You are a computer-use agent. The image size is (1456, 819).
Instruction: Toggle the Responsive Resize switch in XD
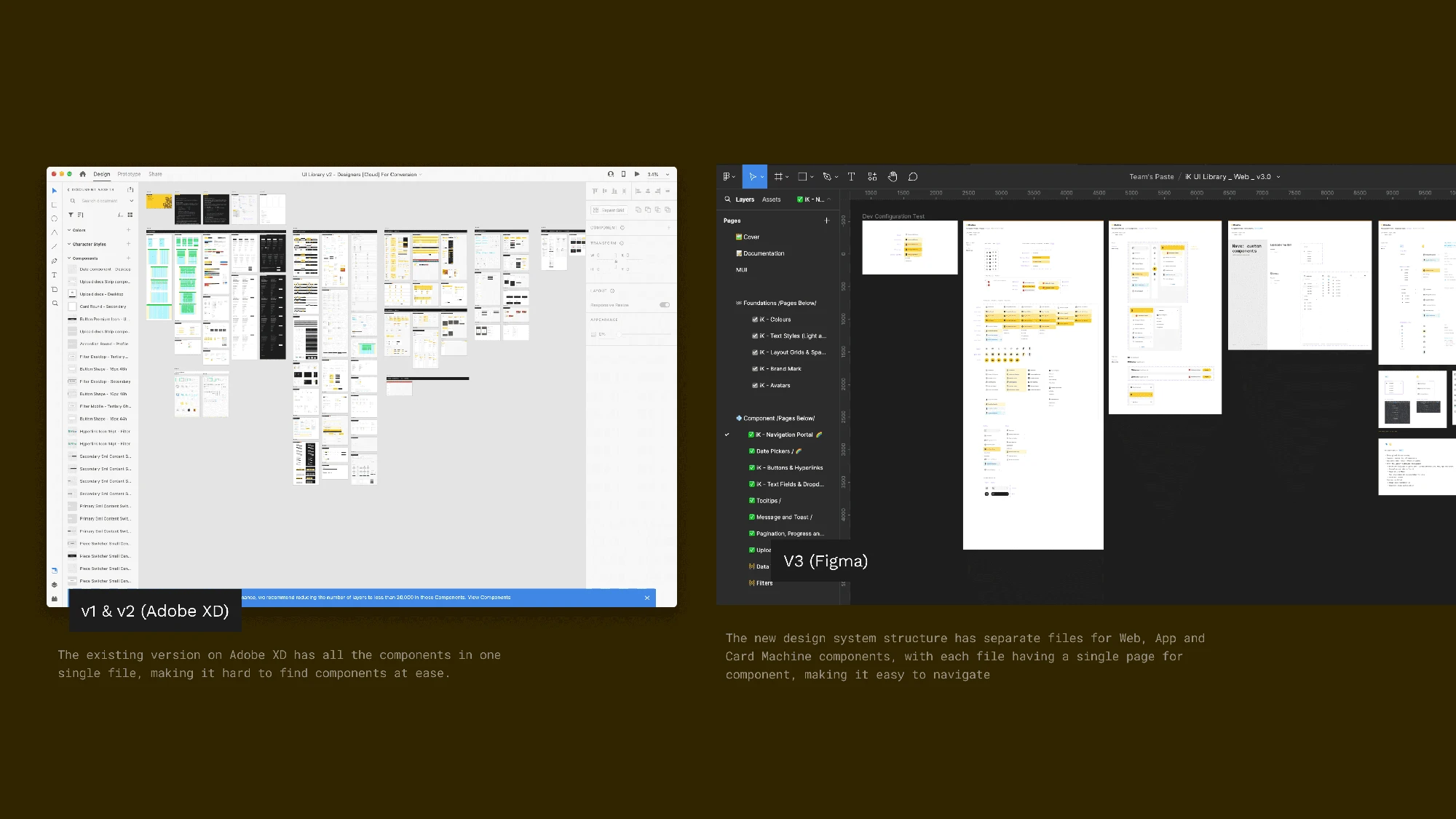[x=665, y=305]
